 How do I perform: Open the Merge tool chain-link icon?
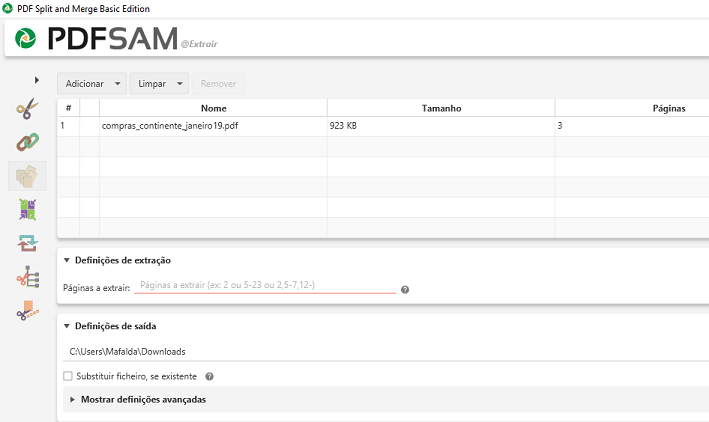click(x=27, y=142)
